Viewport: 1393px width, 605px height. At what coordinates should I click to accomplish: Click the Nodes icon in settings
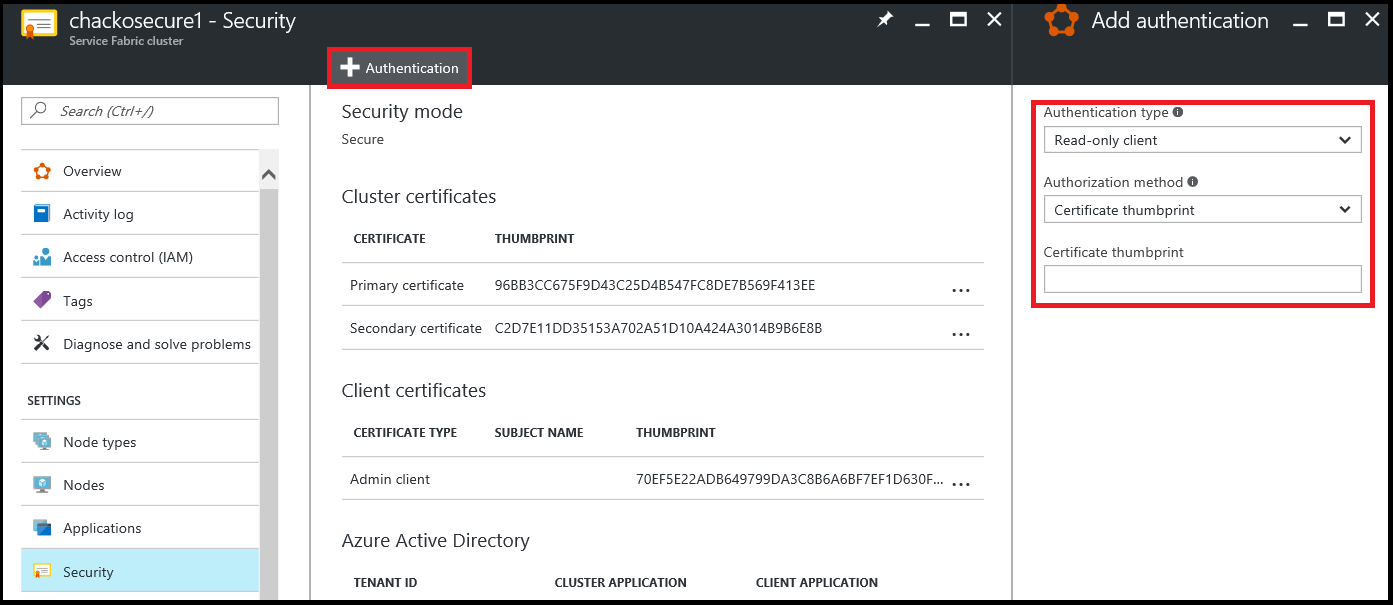[x=42, y=484]
